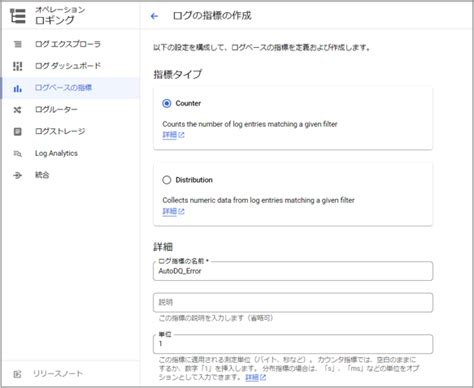Open external link icon under Counter description
This screenshot has height=388, width=474.
(x=181, y=135)
